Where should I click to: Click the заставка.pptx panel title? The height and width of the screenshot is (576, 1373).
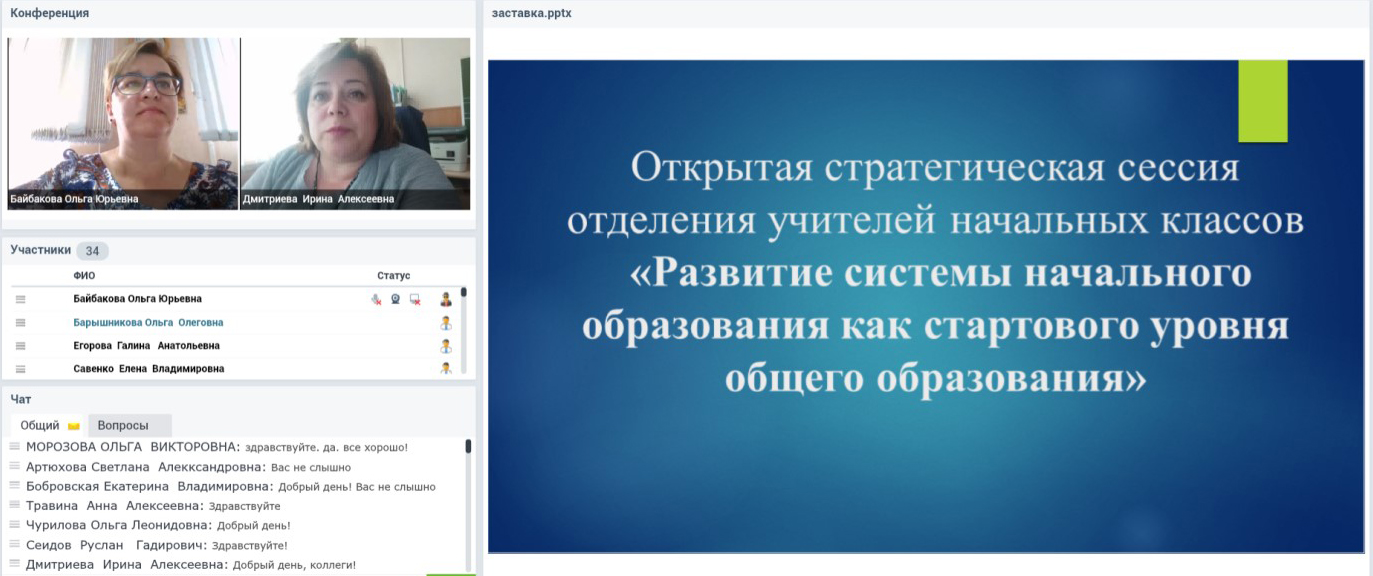click(532, 13)
